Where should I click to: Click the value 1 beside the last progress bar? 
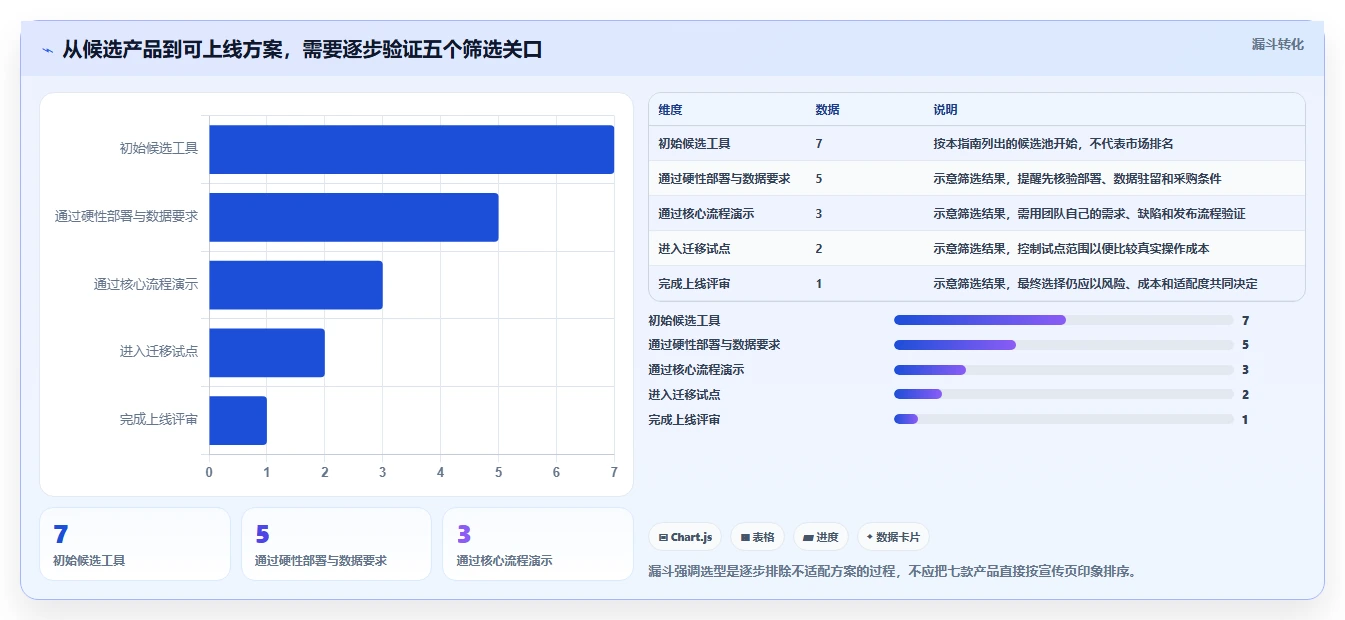[x=1245, y=420]
